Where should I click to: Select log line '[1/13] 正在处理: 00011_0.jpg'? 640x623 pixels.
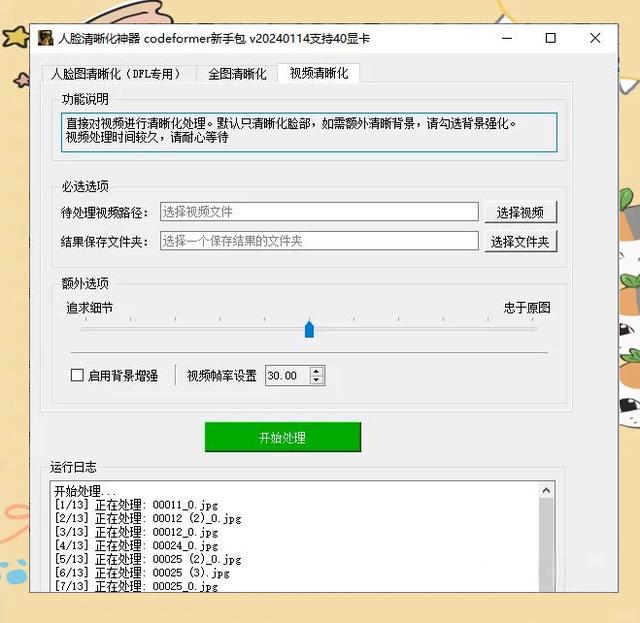pos(136,505)
